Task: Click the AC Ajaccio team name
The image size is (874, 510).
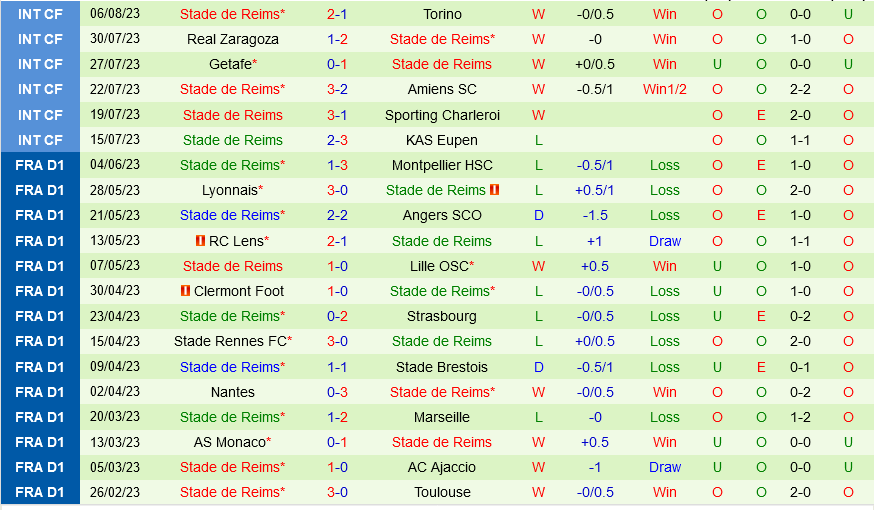Action: tap(442, 467)
